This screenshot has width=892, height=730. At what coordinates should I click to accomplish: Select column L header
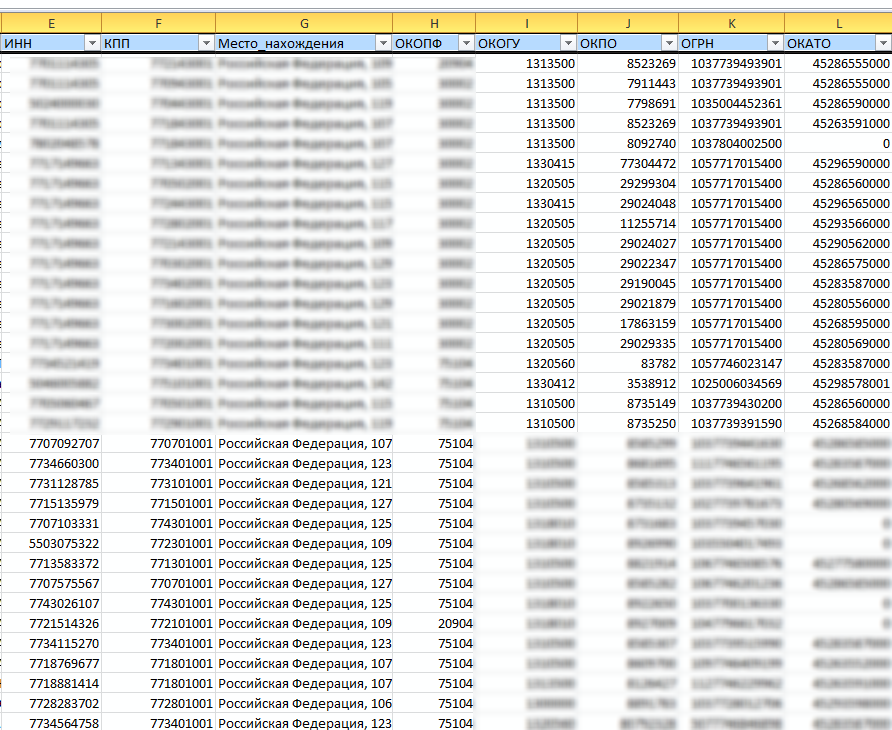point(838,23)
